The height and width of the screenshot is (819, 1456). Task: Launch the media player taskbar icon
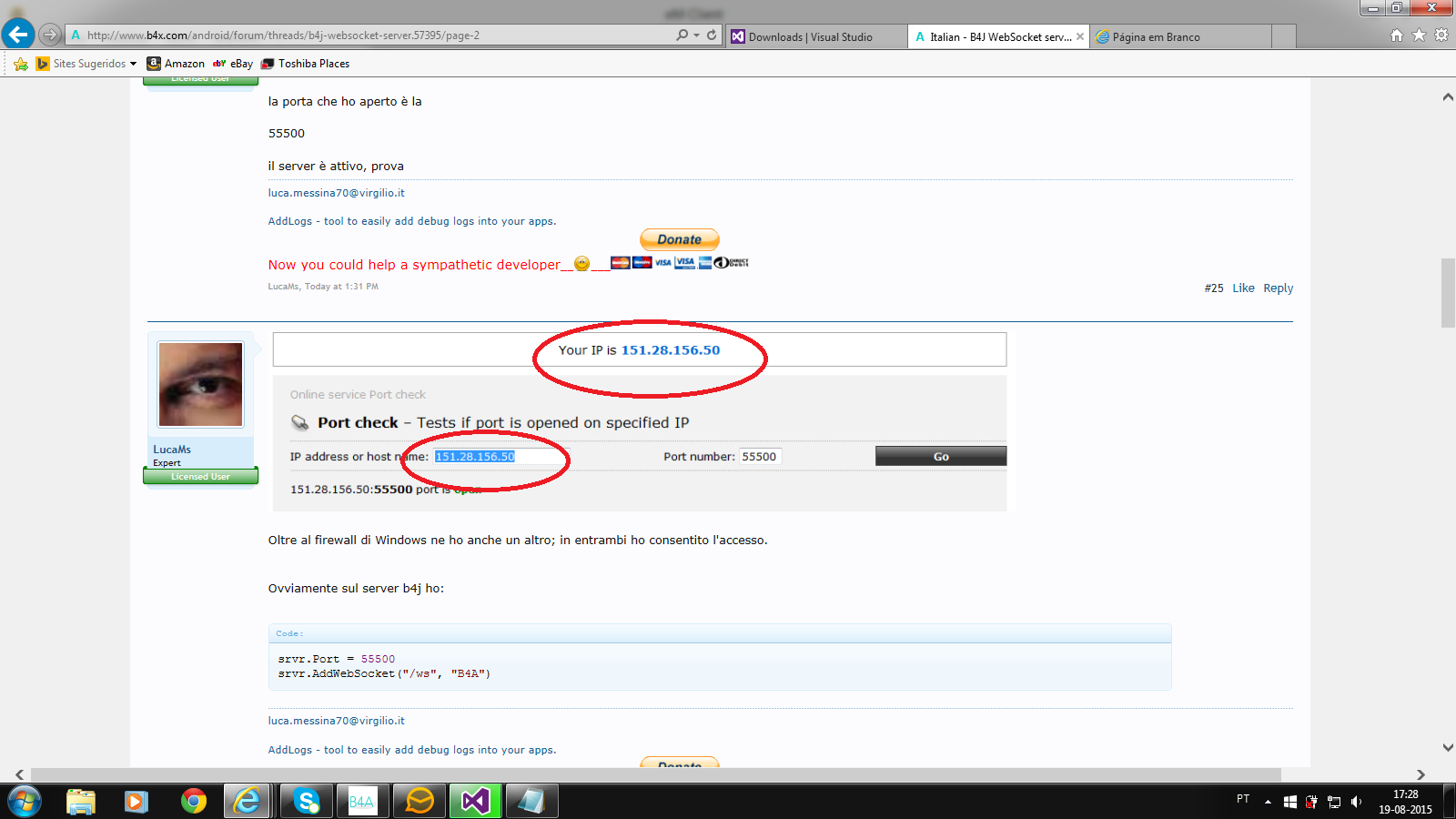136,802
